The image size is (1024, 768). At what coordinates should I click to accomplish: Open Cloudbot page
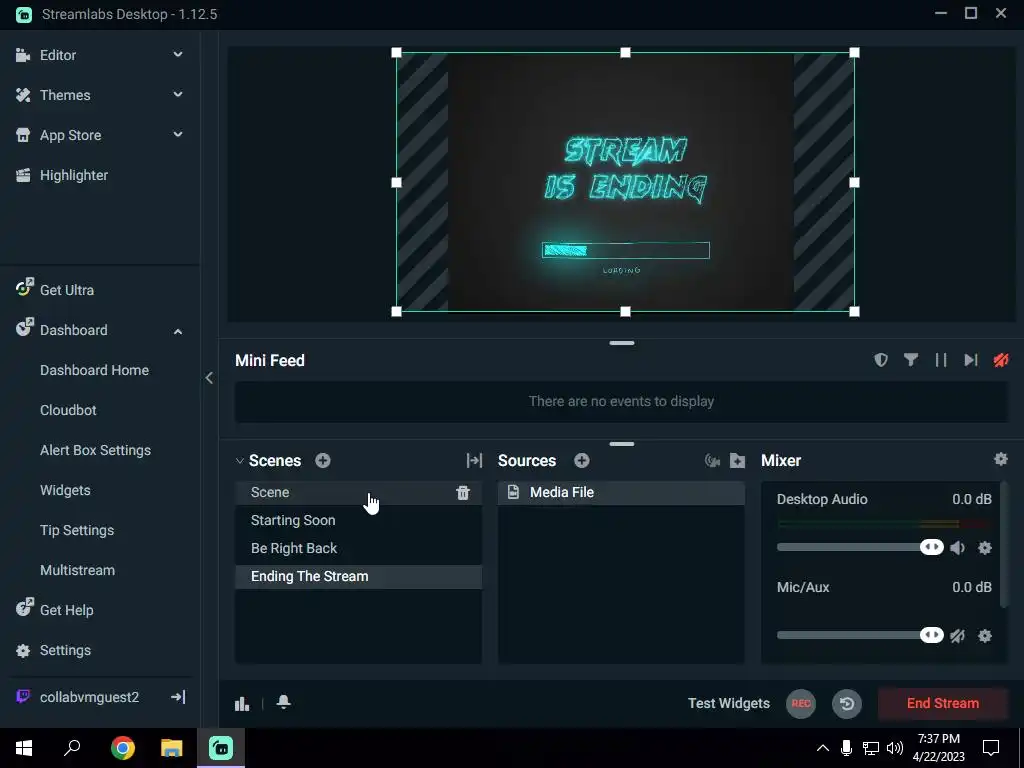(68, 410)
